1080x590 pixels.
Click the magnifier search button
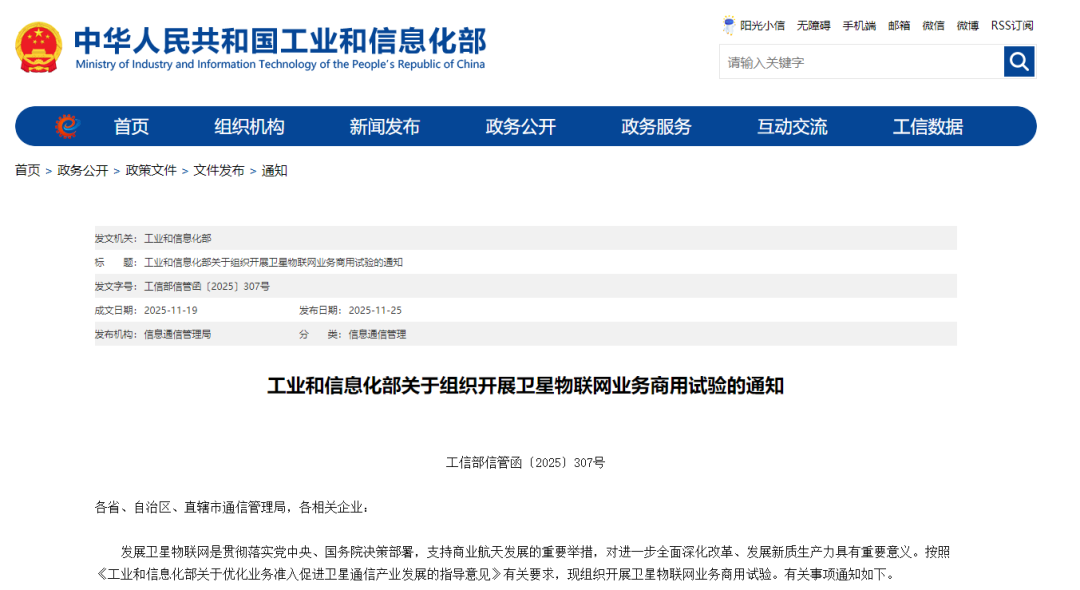point(1019,62)
